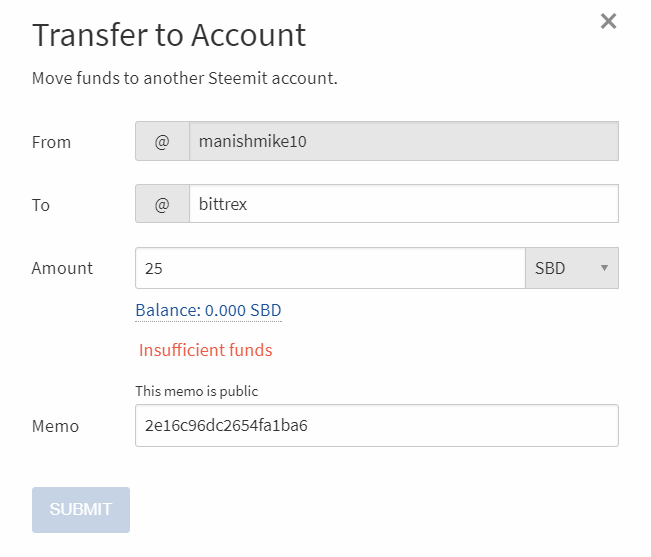Click the disabled From field showing manishmike10
651x557 pixels.
point(403,142)
